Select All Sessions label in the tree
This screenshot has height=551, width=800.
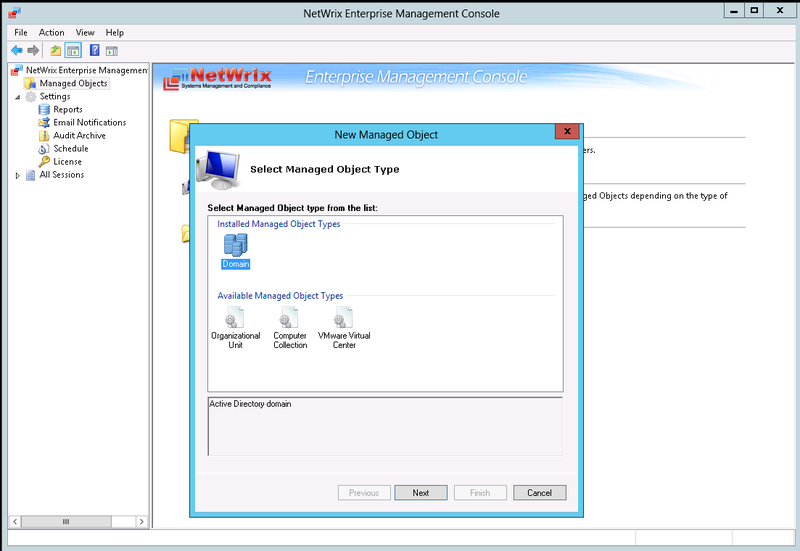[62, 174]
